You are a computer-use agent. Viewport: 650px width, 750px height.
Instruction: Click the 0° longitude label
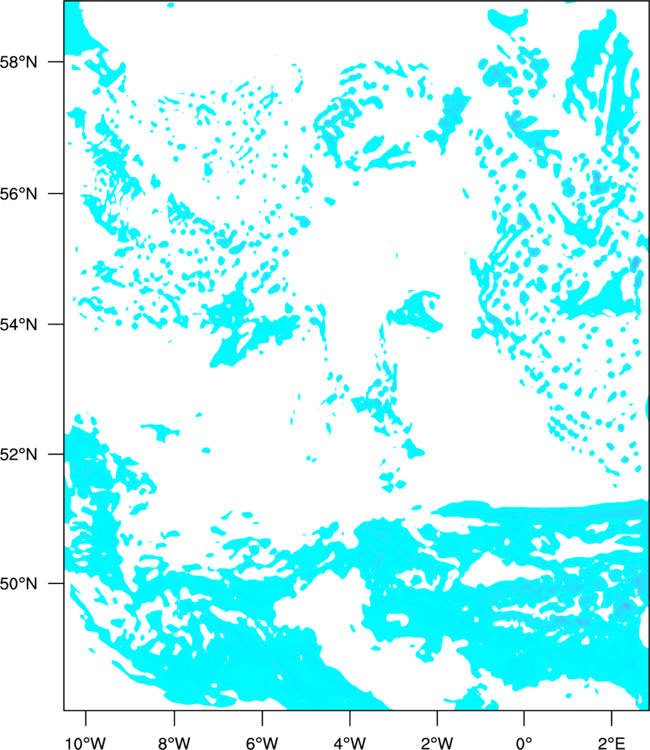[x=524, y=743]
